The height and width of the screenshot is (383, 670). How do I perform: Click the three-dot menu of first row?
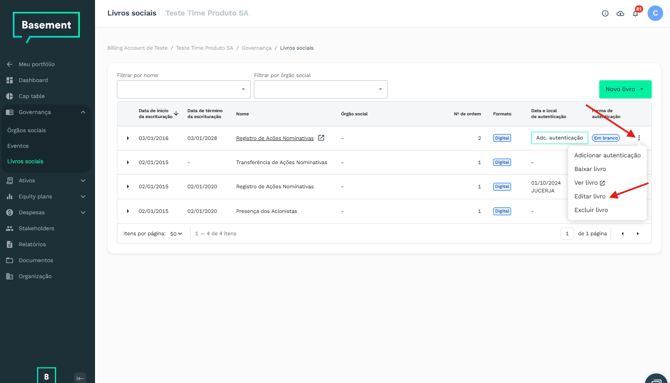(x=639, y=138)
